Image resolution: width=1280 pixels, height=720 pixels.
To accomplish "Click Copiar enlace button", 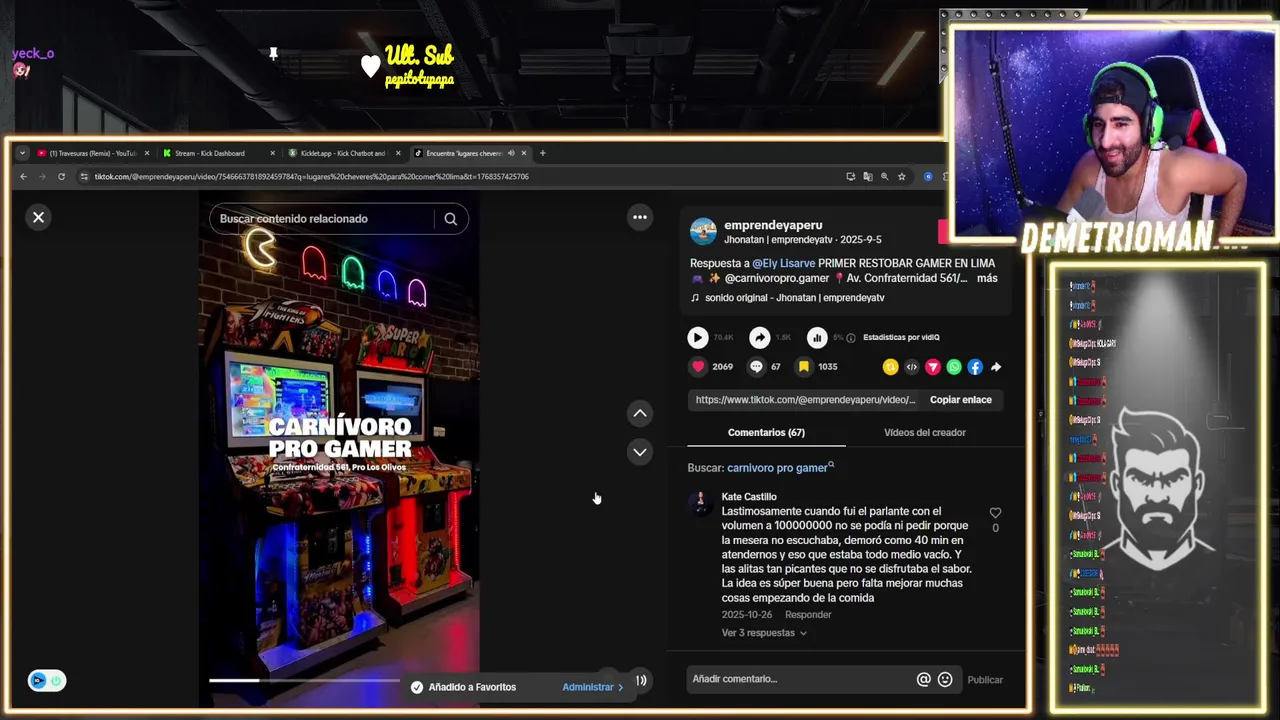I will 961,400.
